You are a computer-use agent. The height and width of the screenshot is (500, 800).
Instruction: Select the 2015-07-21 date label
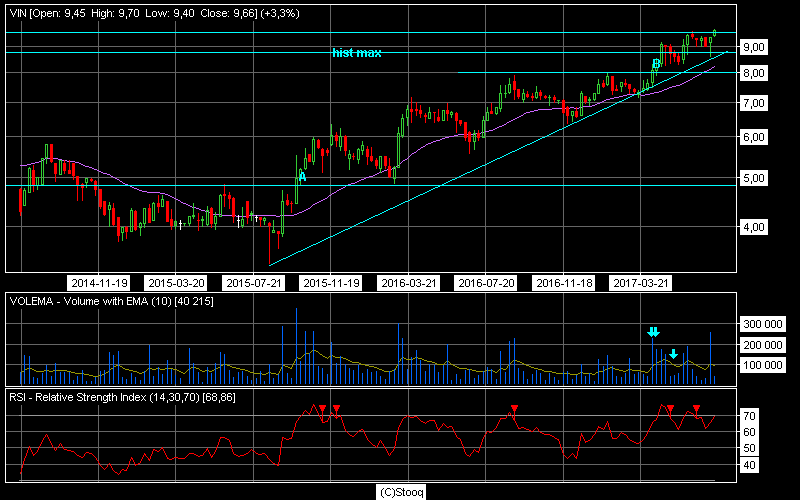[x=254, y=283]
